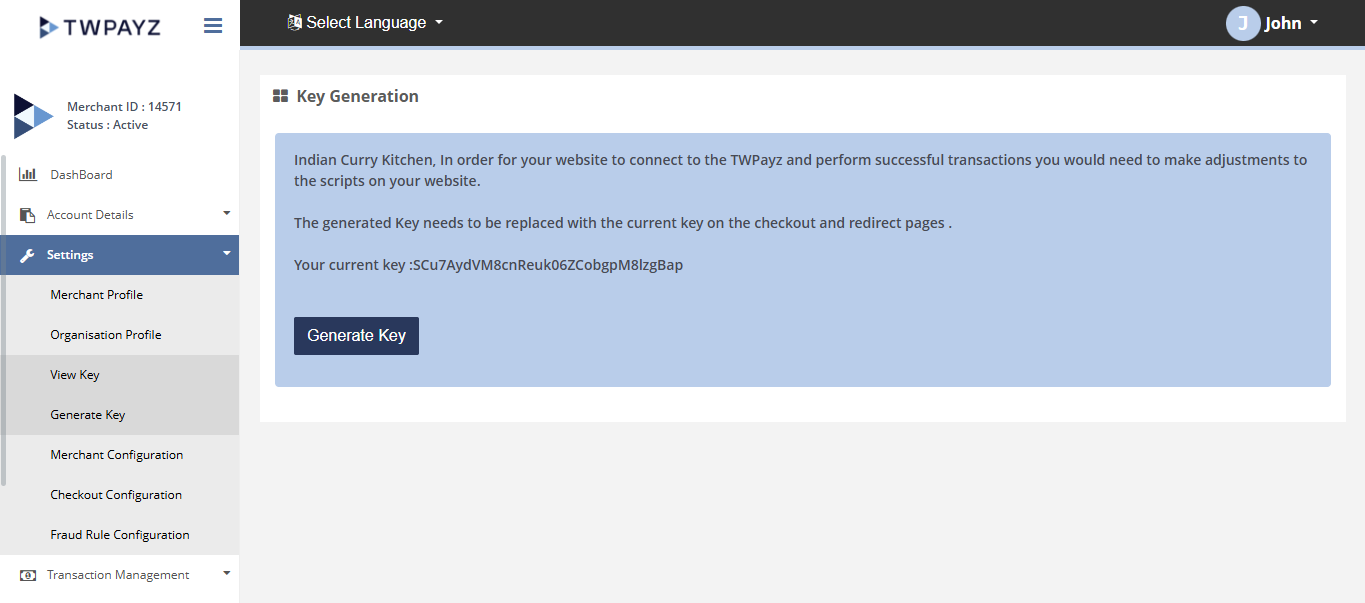The height and width of the screenshot is (603, 1365).
Task: Click the Account Details clipboard icon
Action: click(27, 215)
